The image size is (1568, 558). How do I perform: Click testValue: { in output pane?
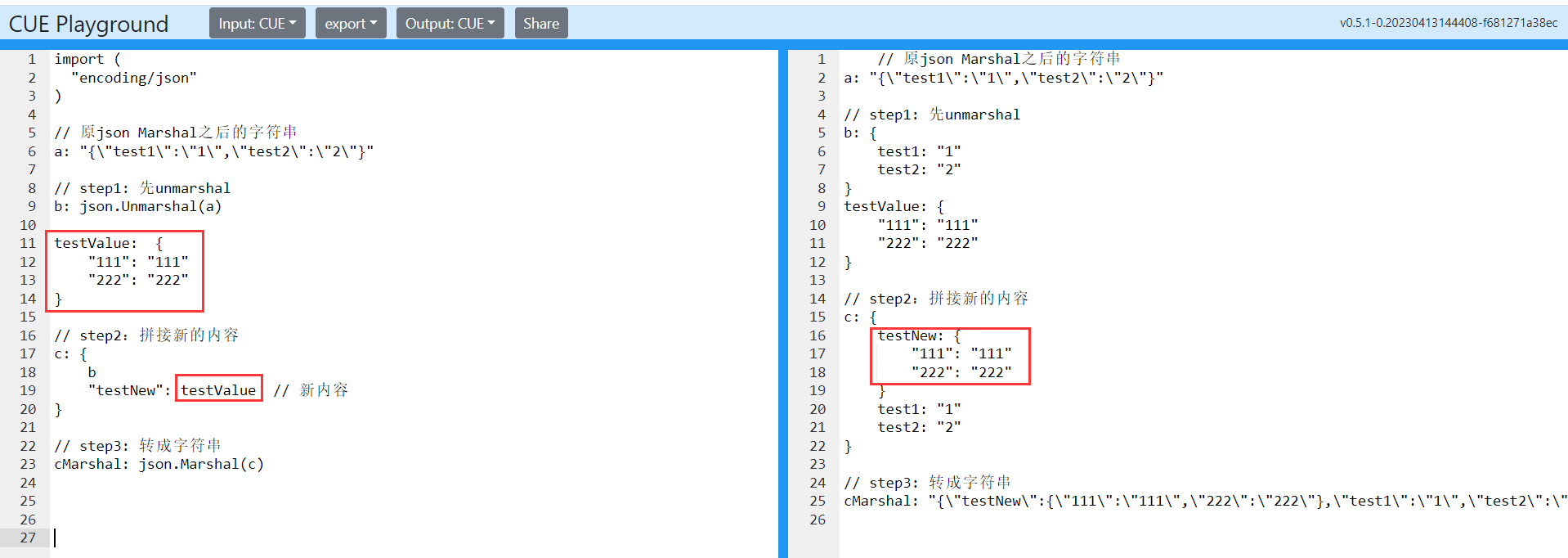[894, 206]
